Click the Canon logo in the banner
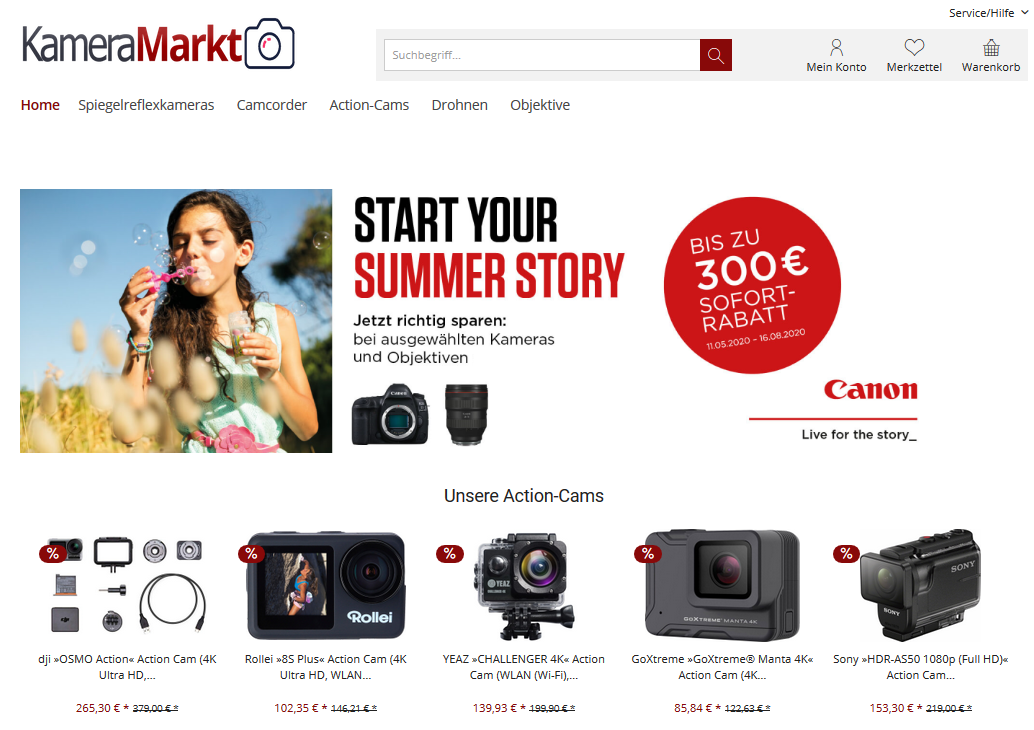This screenshot has width=1034, height=730. [x=870, y=390]
